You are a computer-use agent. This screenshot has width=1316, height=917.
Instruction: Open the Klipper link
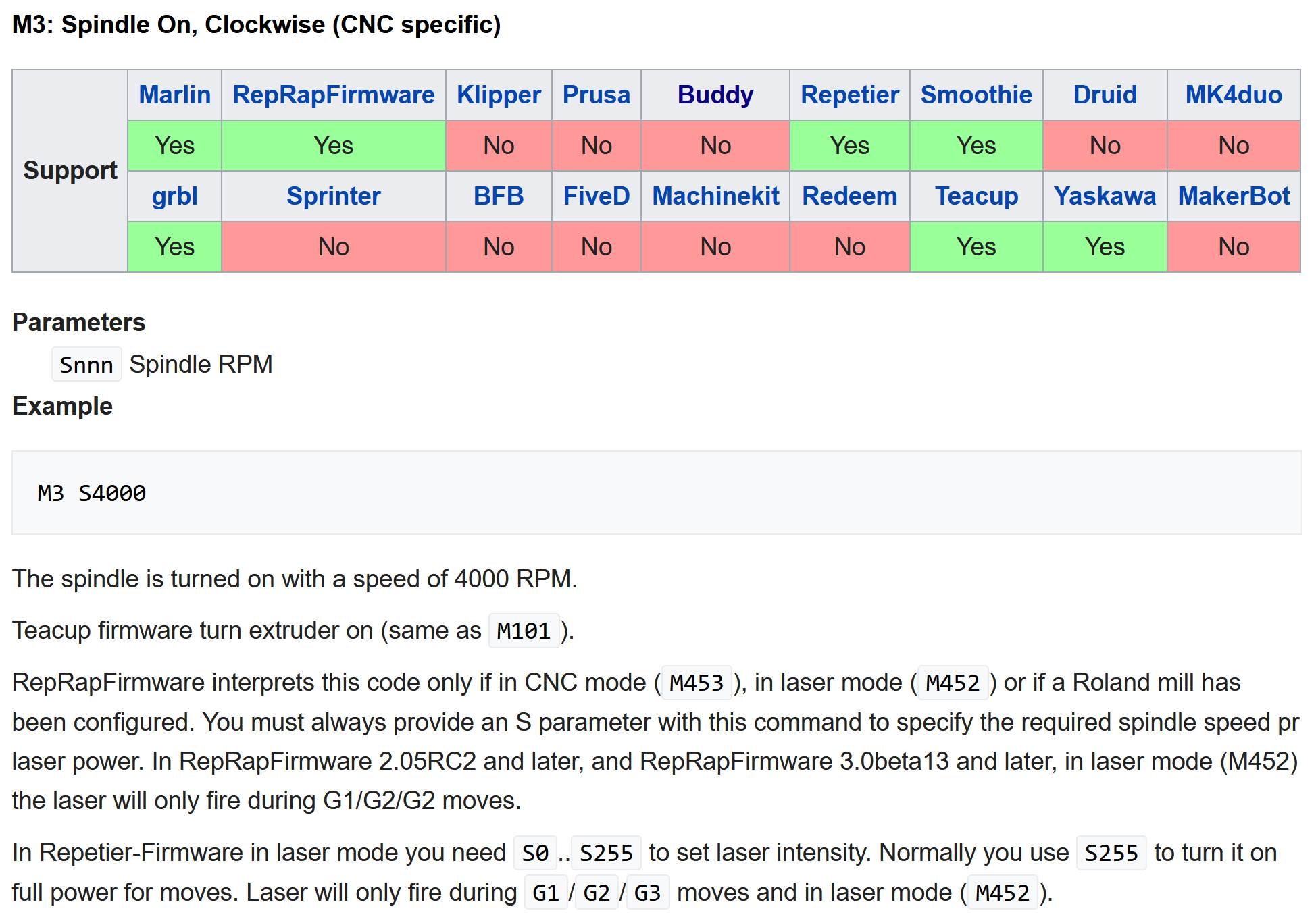click(499, 95)
